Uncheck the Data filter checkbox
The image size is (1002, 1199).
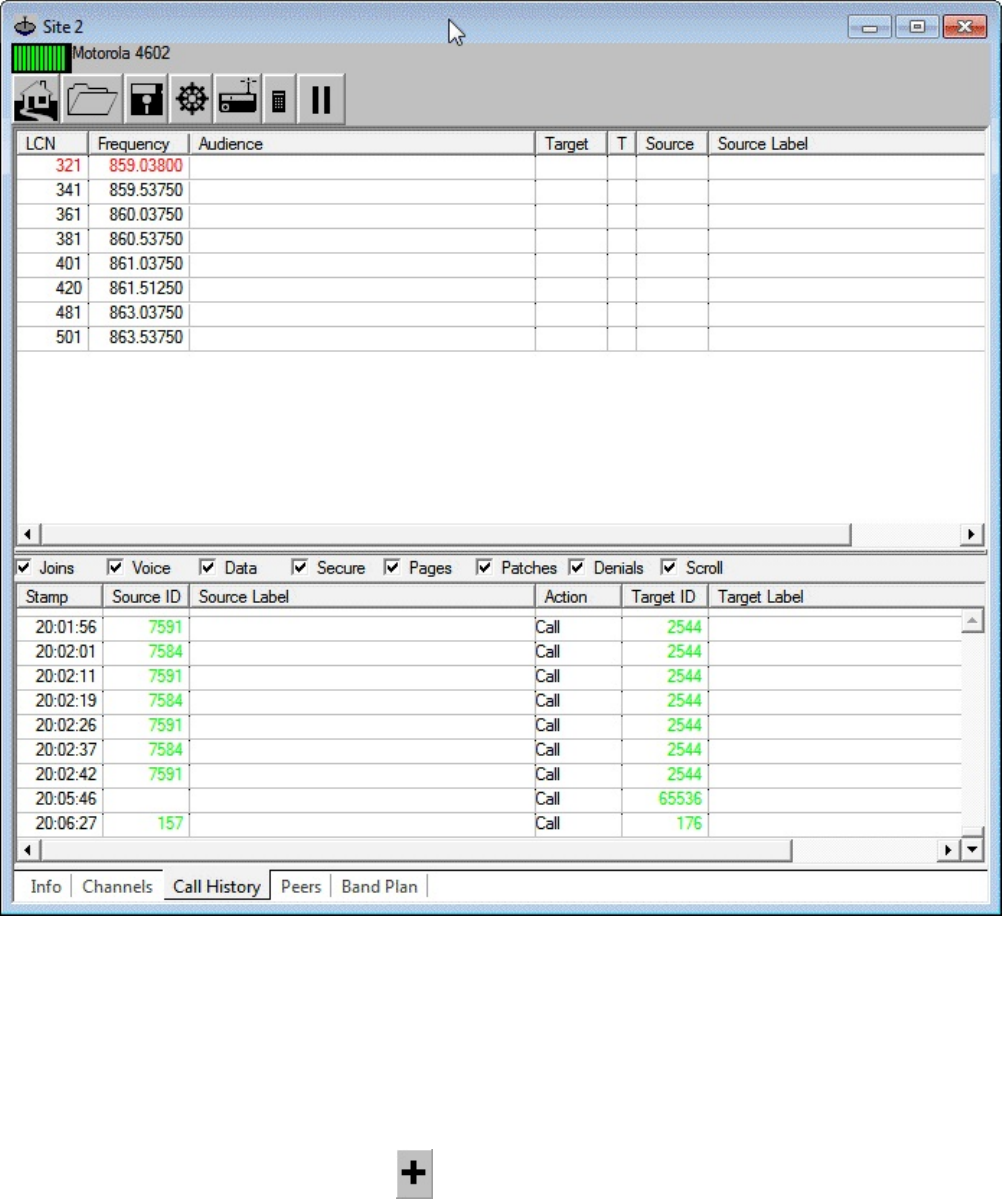(x=207, y=567)
